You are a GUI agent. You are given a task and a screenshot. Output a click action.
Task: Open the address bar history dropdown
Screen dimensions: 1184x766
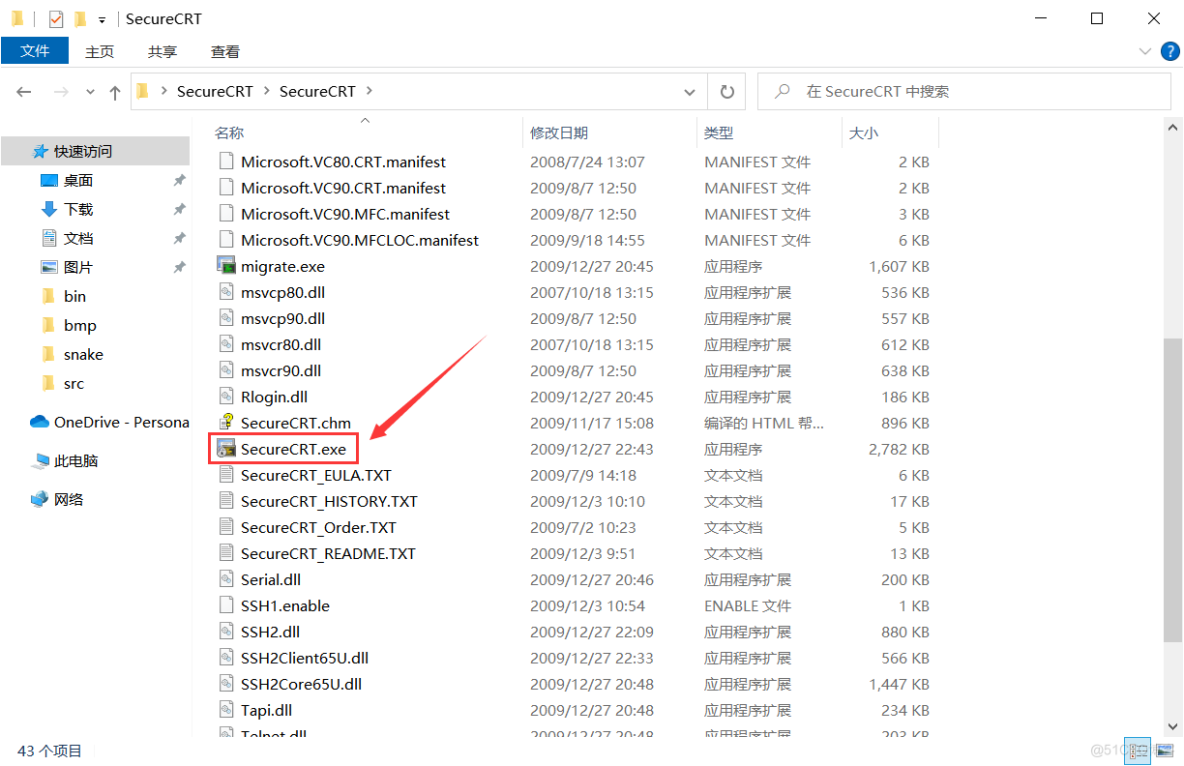pyautogui.click(x=689, y=91)
